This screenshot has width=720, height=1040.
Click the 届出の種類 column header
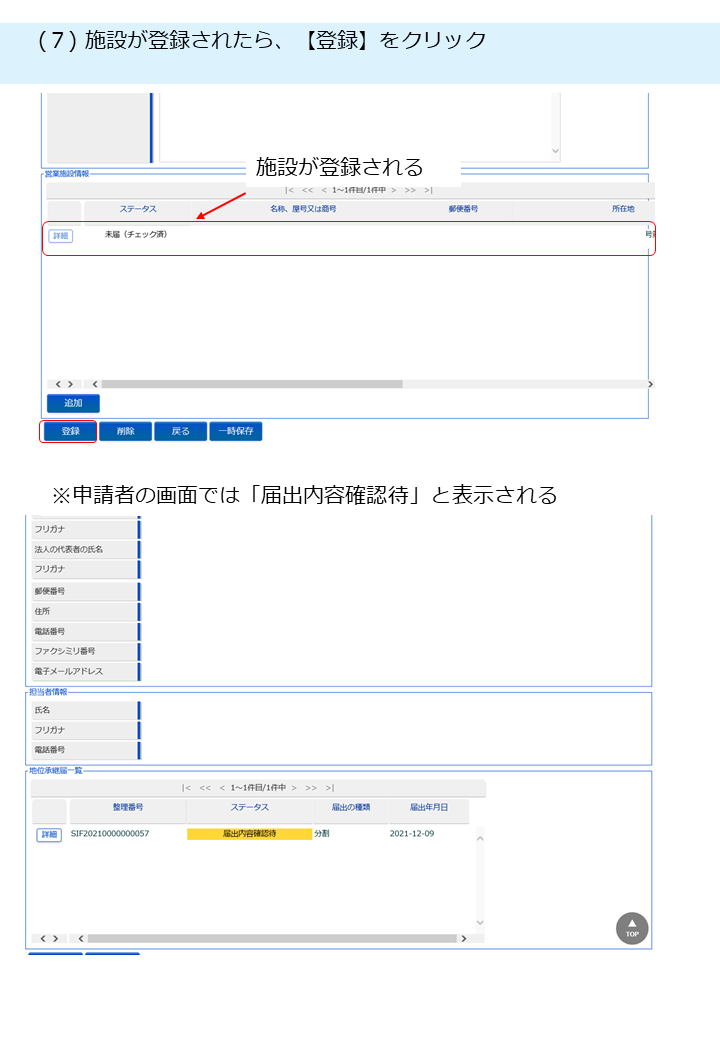[351, 808]
